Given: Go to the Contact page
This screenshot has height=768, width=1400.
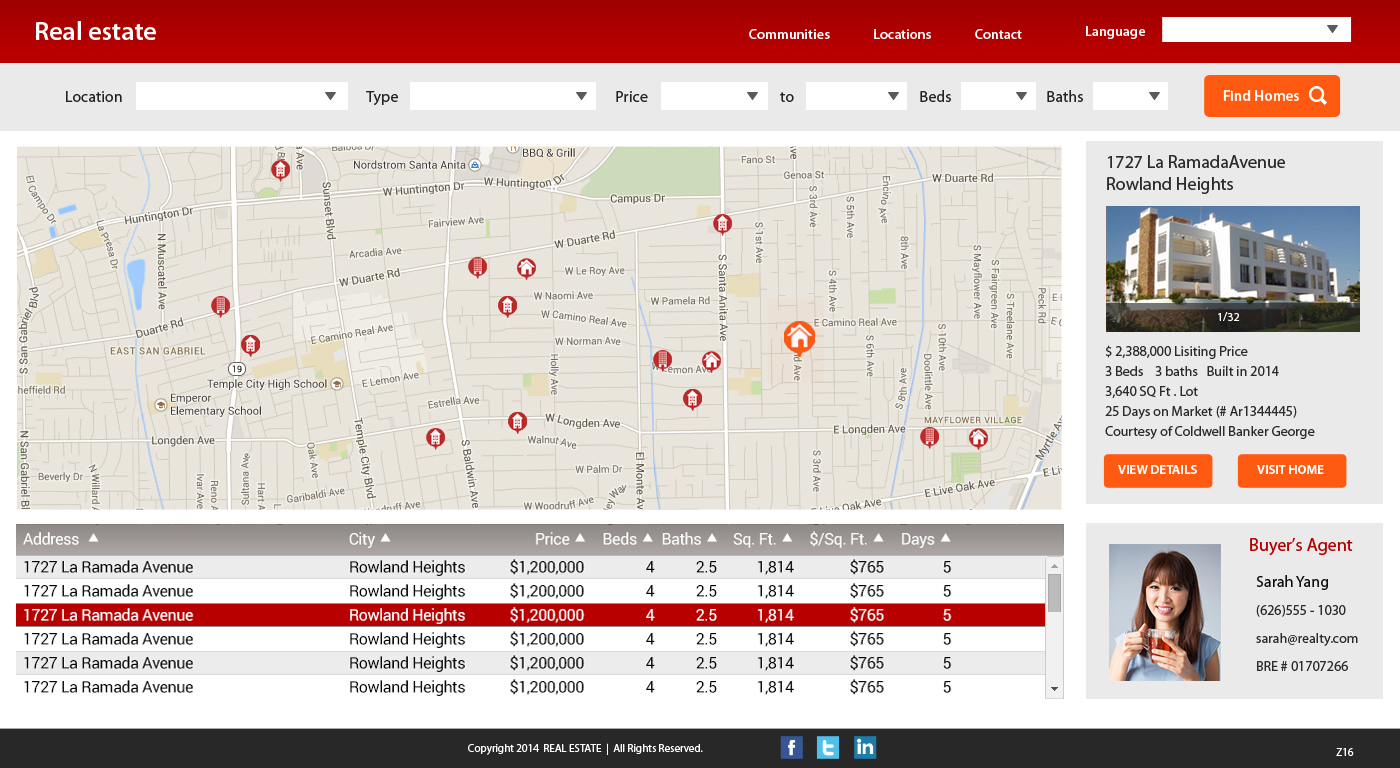Looking at the screenshot, I should [x=998, y=34].
